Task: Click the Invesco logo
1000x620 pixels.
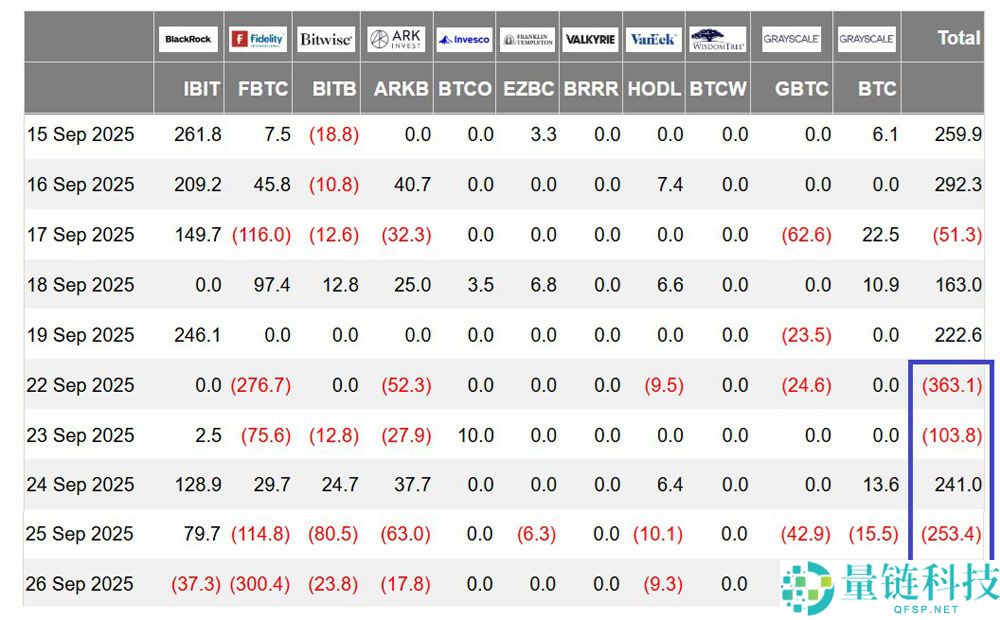Action: pyautogui.click(x=464, y=39)
